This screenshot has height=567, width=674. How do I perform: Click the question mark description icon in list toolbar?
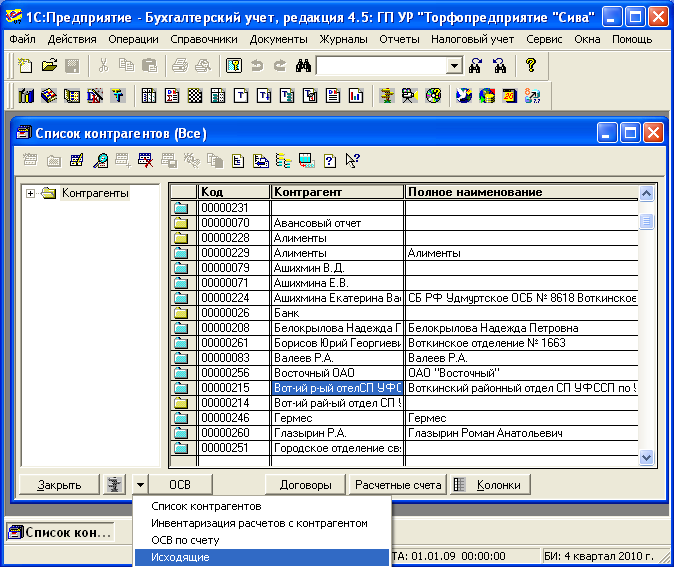(330, 161)
